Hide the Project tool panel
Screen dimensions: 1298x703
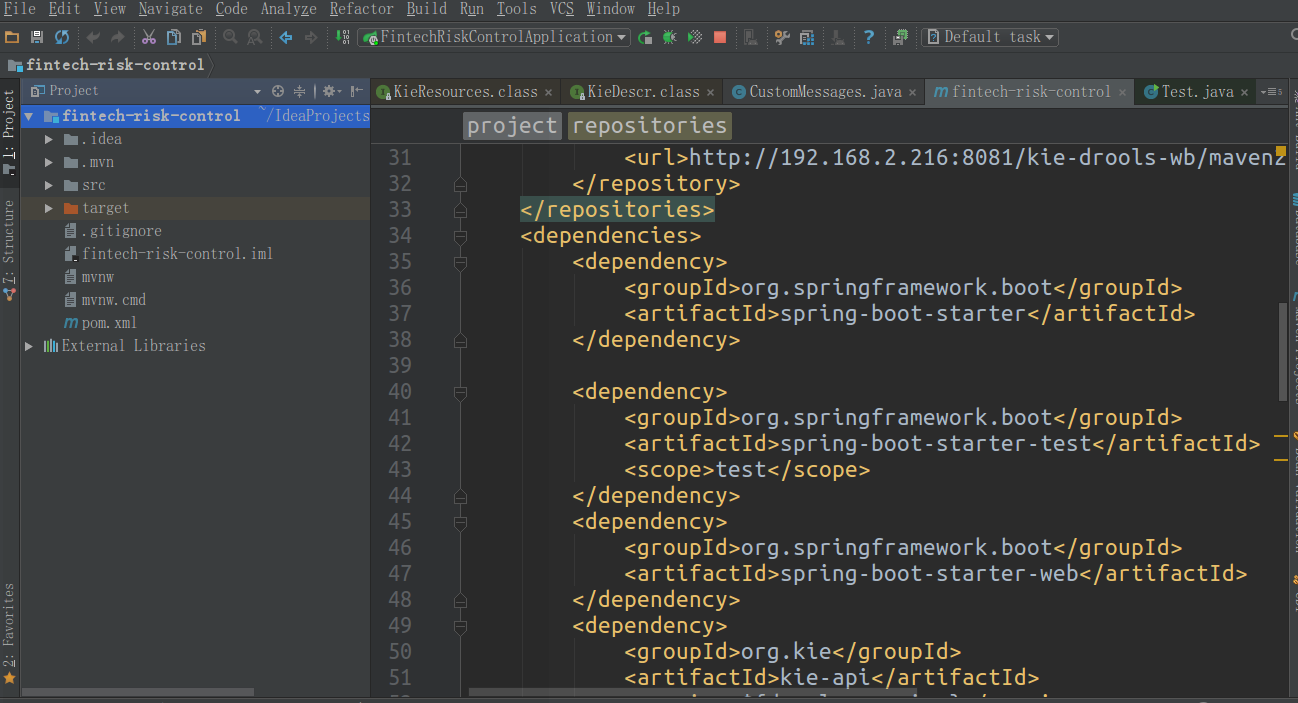point(357,91)
